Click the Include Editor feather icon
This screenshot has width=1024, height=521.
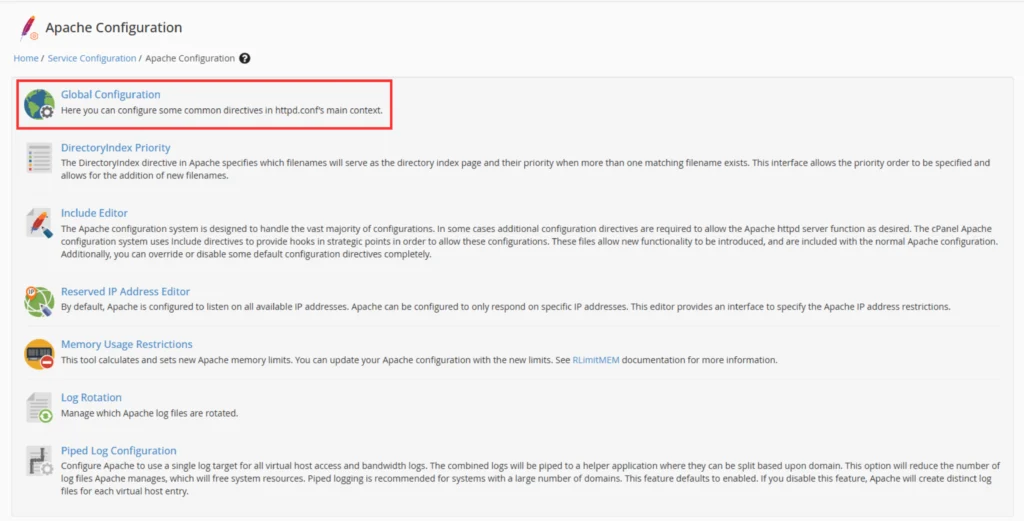pyautogui.click(x=39, y=223)
